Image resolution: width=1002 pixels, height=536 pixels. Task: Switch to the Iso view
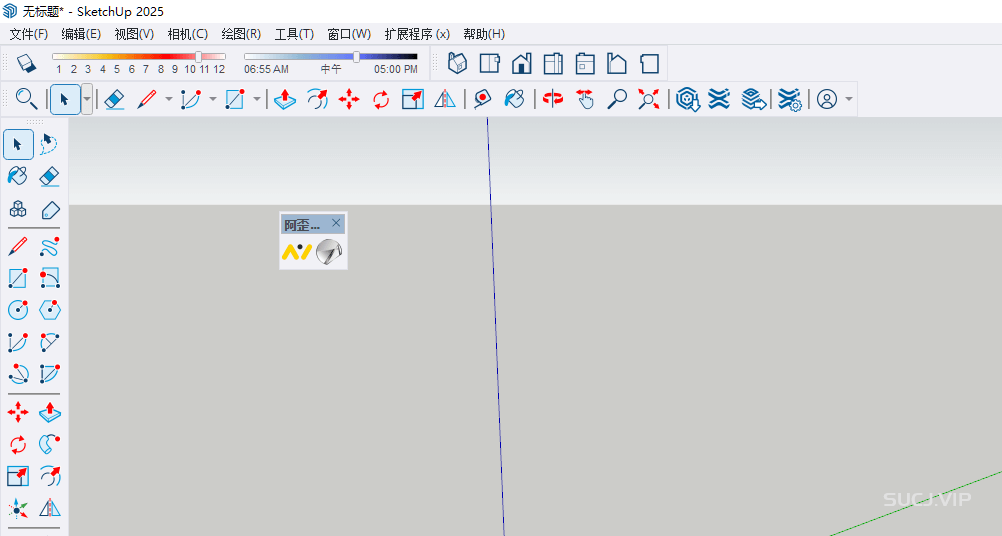point(457,63)
